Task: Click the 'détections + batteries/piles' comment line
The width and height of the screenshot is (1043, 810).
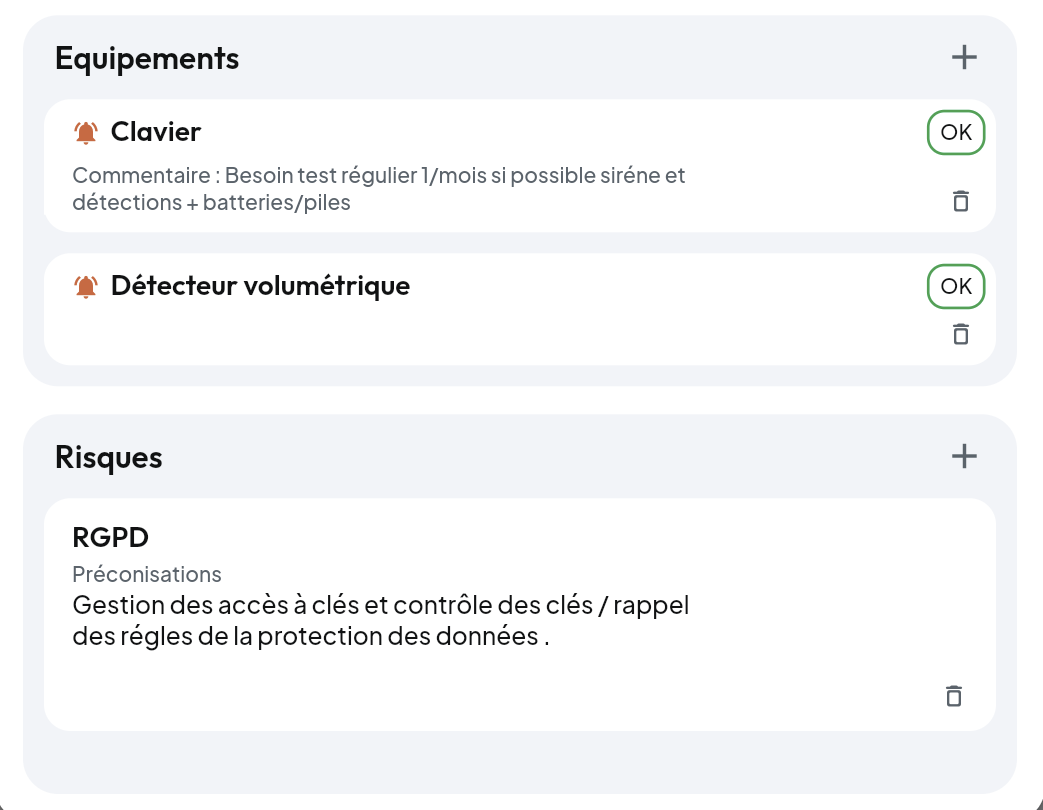Action: pyautogui.click(x=211, y=203)
